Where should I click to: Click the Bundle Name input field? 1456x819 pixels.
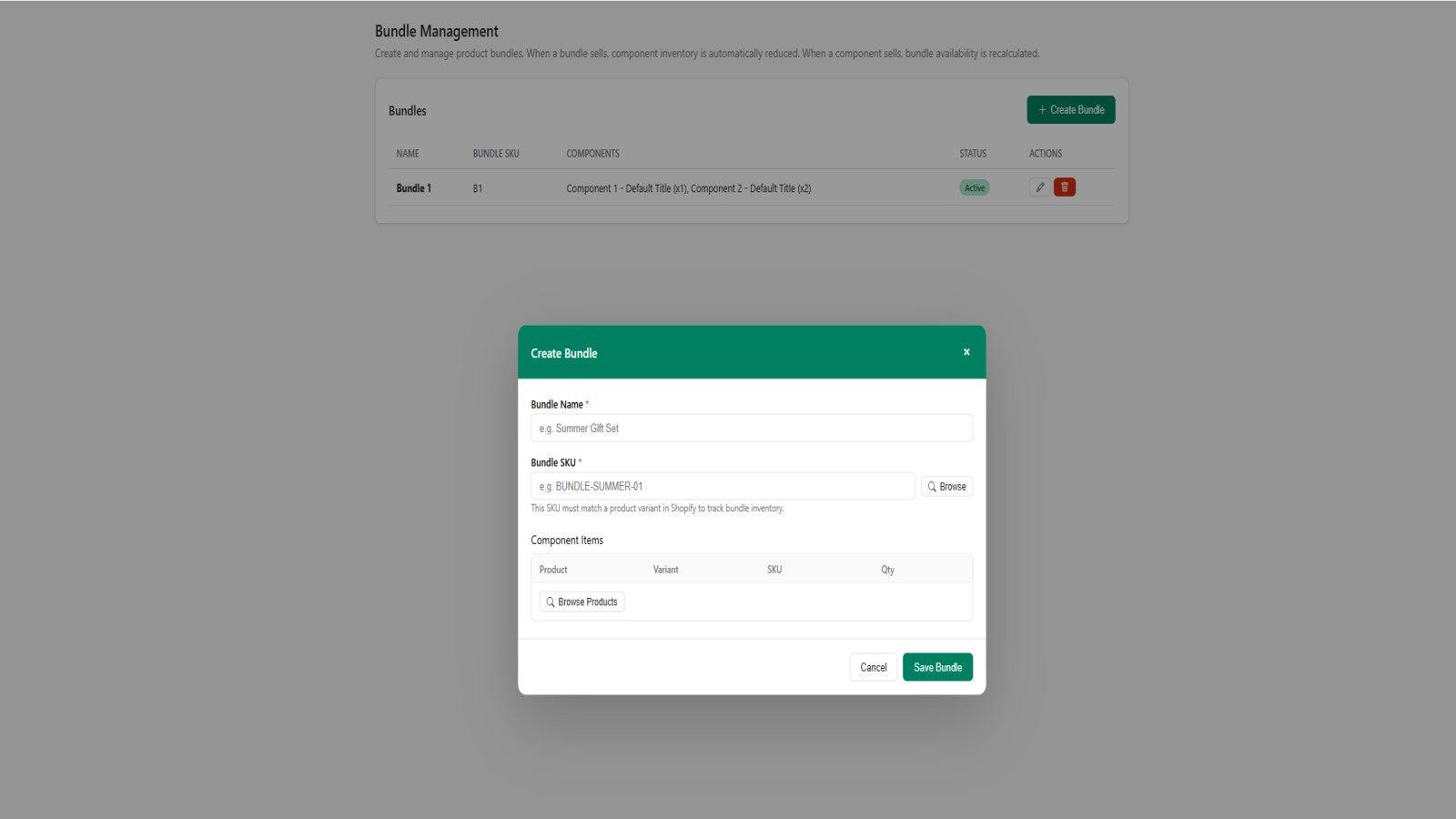coord(751,428)
